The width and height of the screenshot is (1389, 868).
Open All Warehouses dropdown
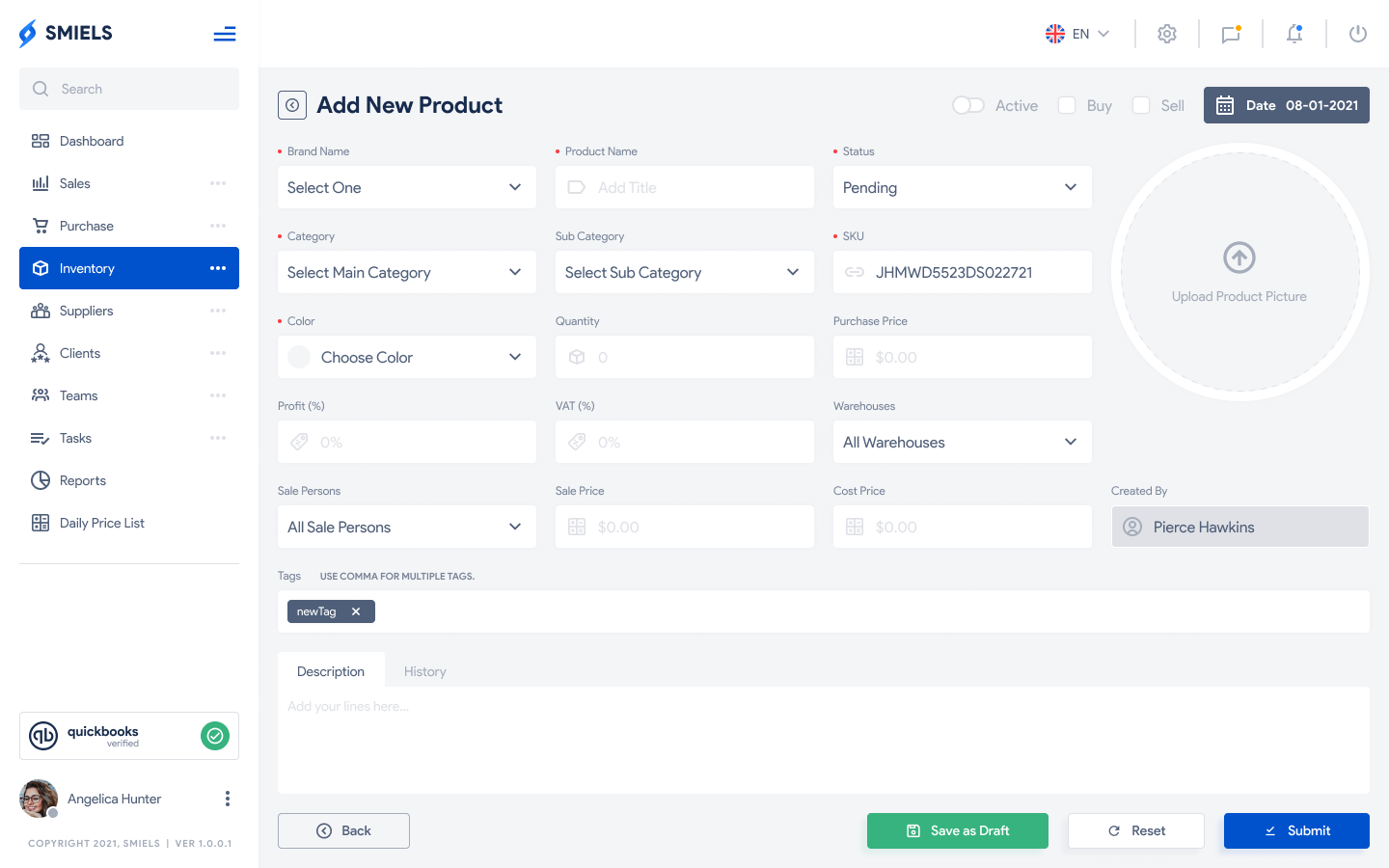(x=963, y=442)
